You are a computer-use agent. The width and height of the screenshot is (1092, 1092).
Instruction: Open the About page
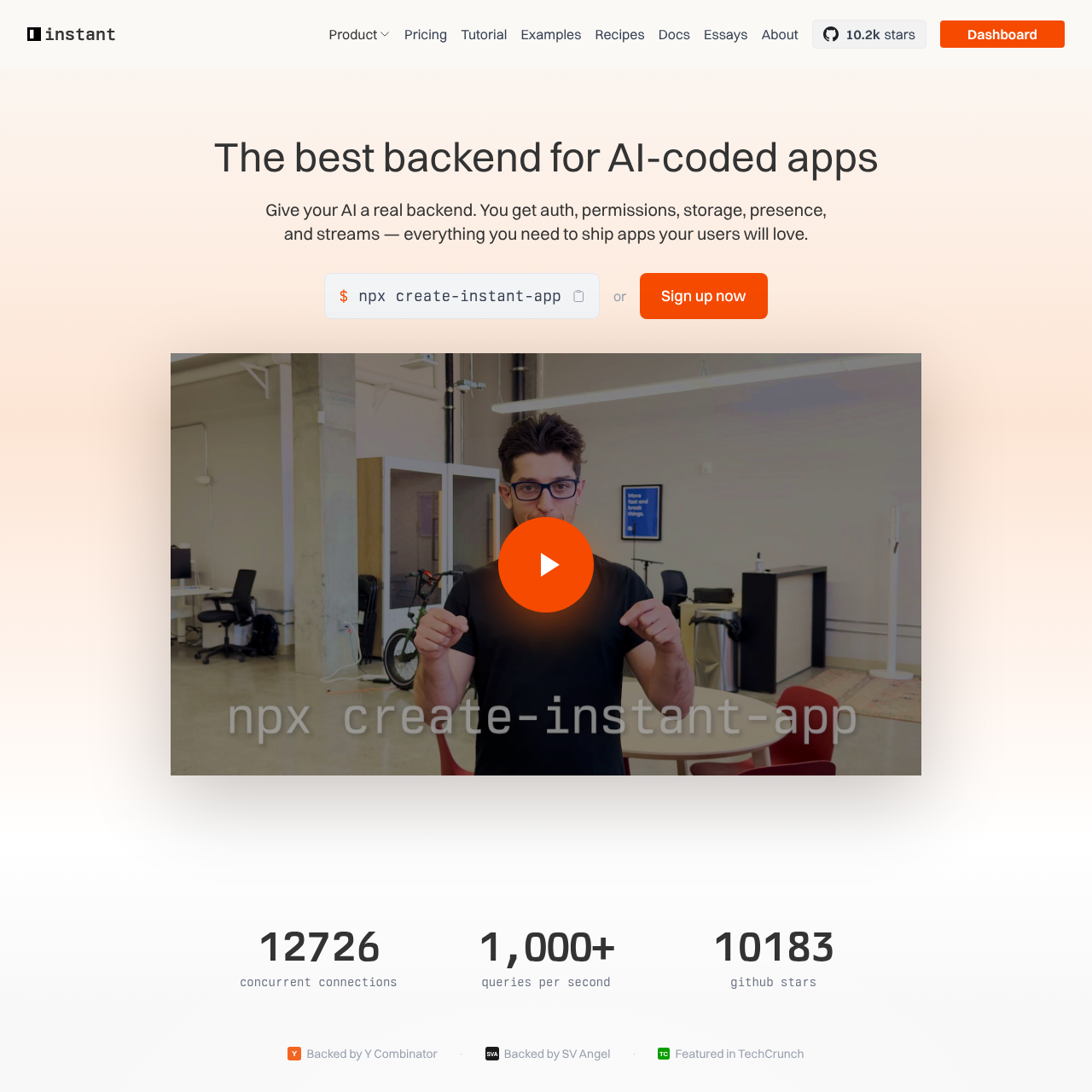point(780,35)
